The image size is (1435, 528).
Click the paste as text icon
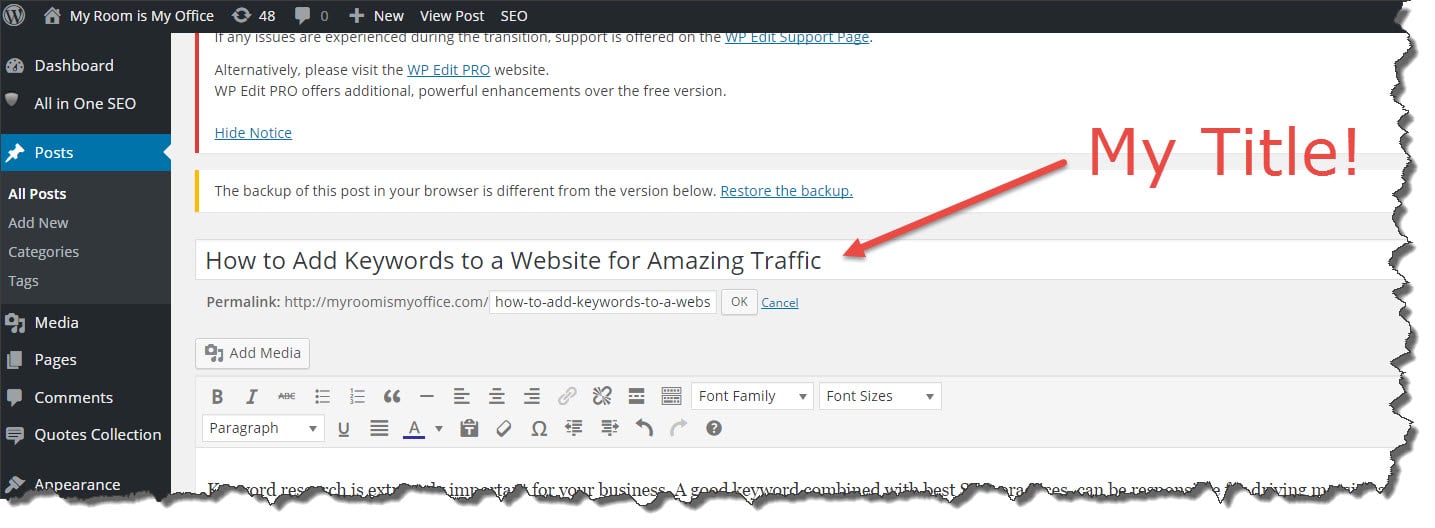pyautogui.click(x=469, y=428)
